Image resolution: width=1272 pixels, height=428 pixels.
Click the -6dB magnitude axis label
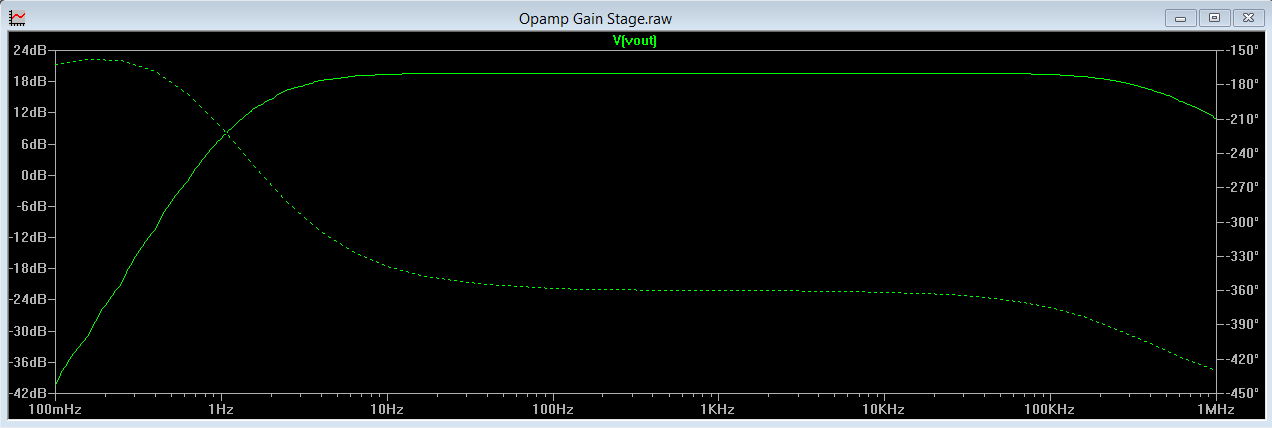[31, 206]
